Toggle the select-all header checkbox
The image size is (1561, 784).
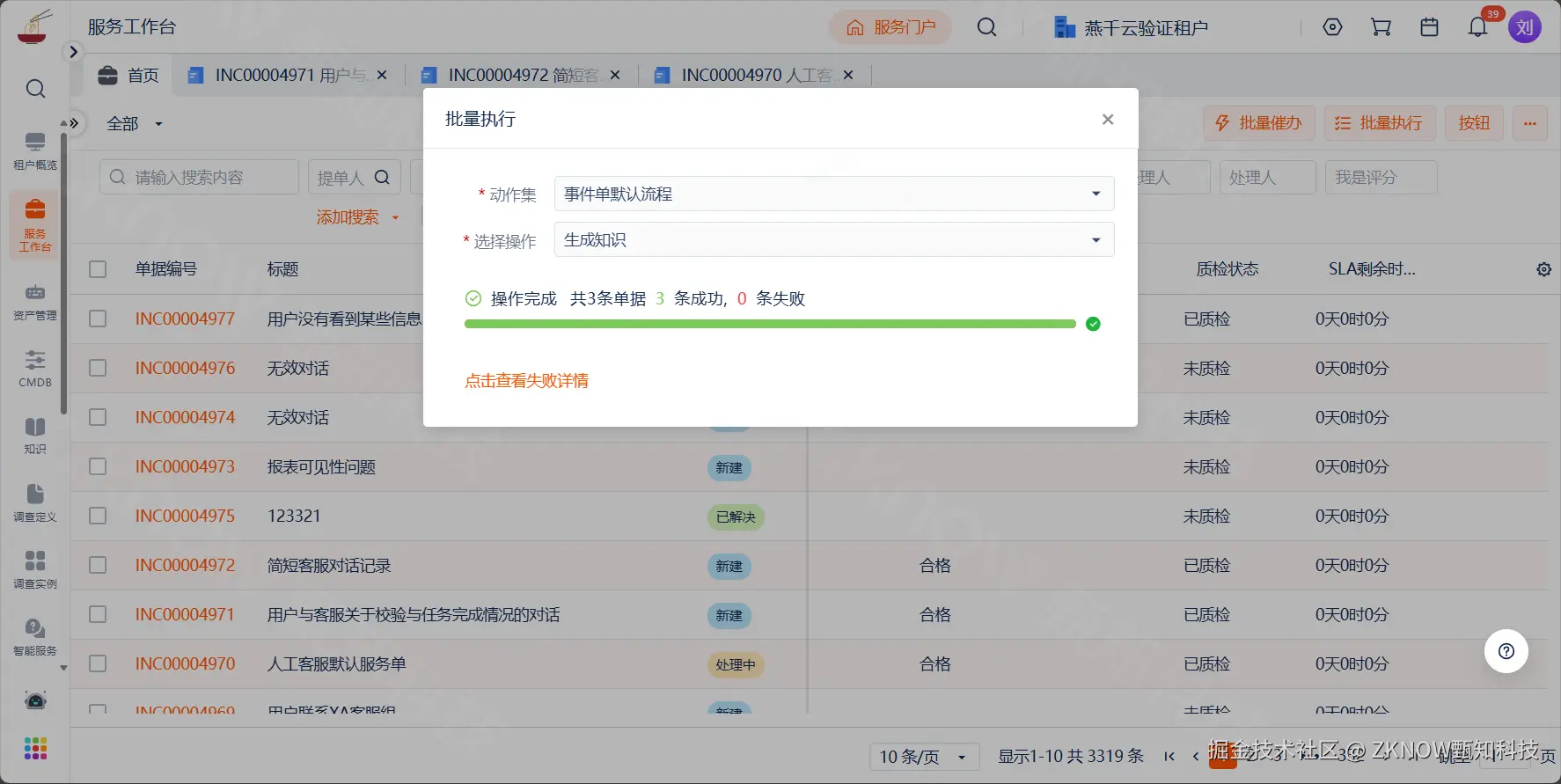pyautogui.click(x=98, y=269)
